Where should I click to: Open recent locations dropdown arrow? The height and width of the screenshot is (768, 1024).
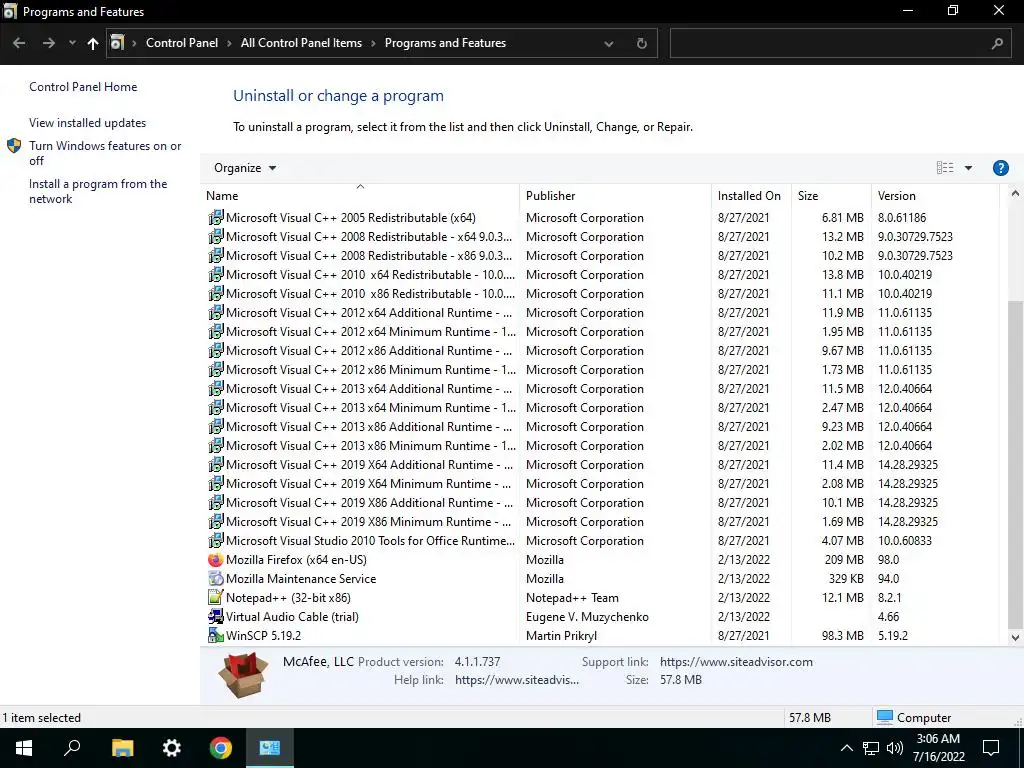(x=72, y=43)
